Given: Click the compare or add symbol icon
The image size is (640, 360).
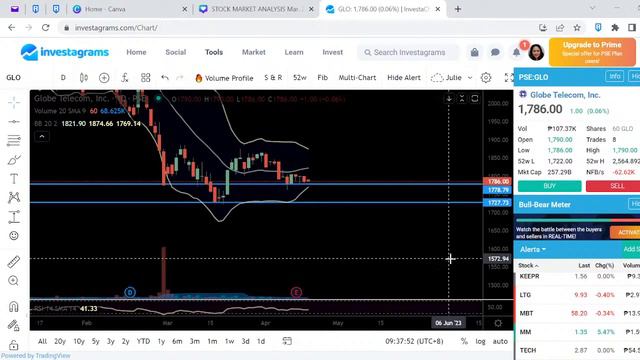Looking at the screenshot, I should coord(104,78).
